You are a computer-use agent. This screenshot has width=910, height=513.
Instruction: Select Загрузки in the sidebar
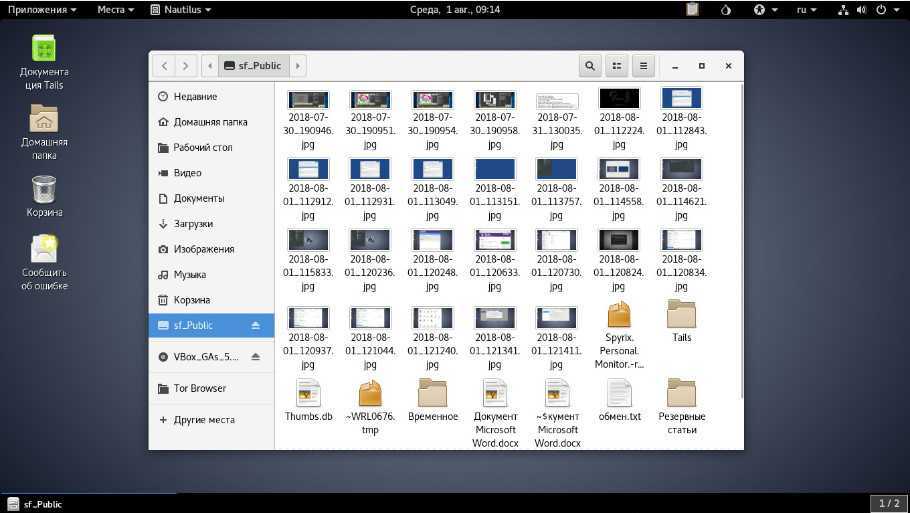click(193, 224)
